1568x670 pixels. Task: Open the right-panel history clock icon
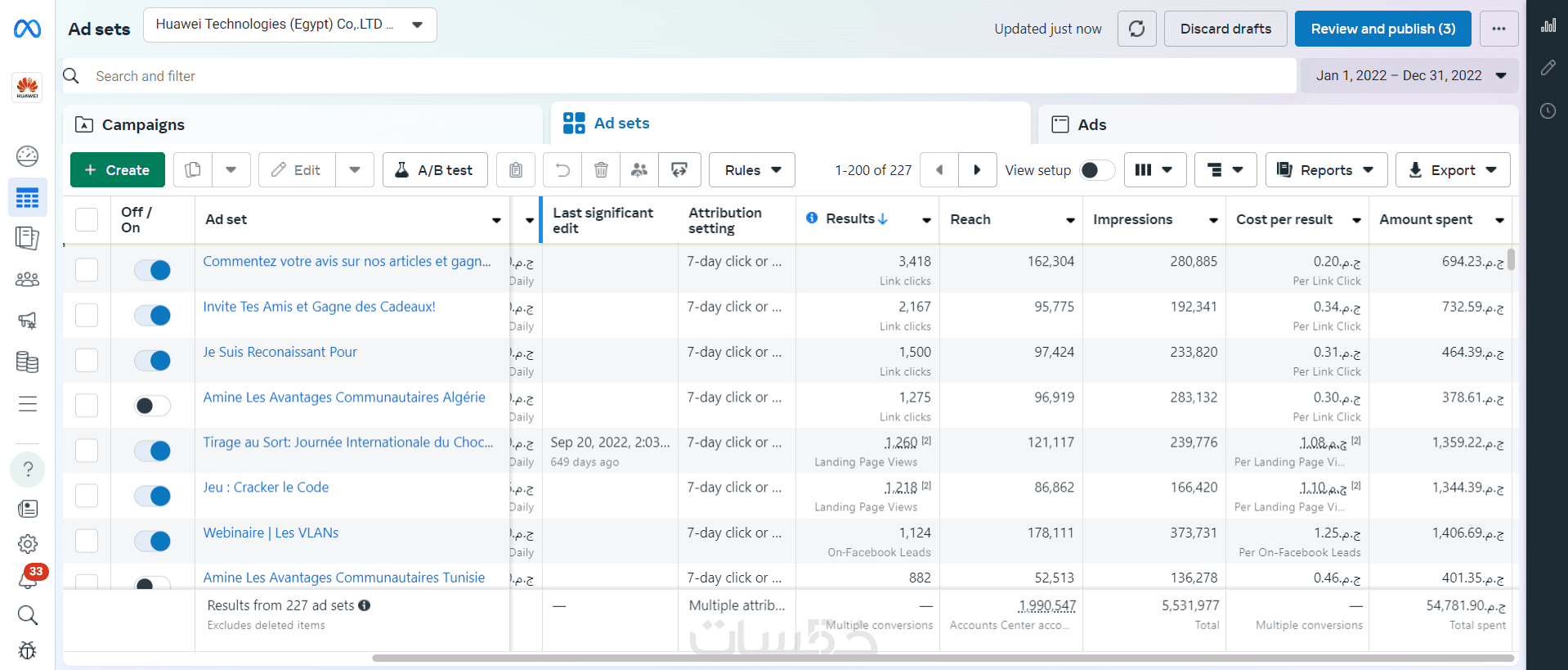click(1548, 110)
